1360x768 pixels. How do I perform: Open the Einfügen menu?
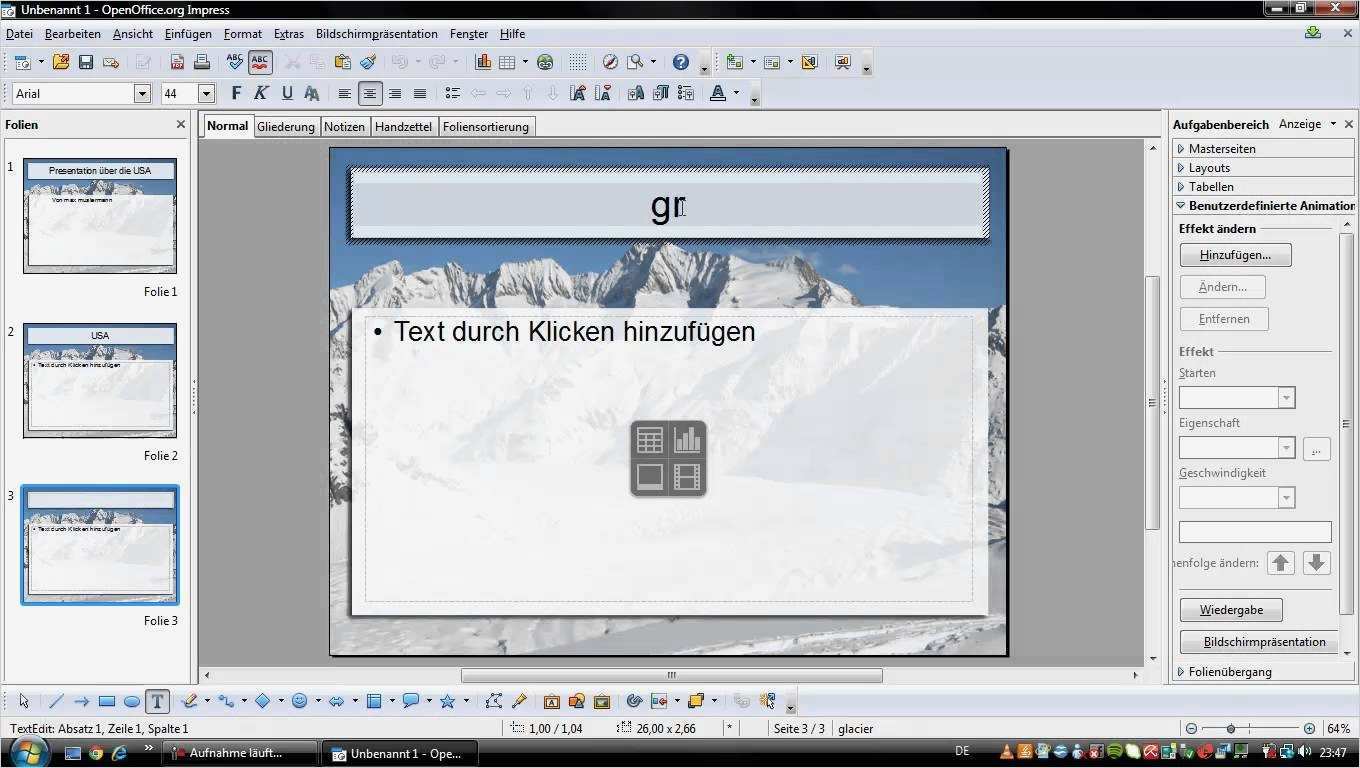coord(188,34)
